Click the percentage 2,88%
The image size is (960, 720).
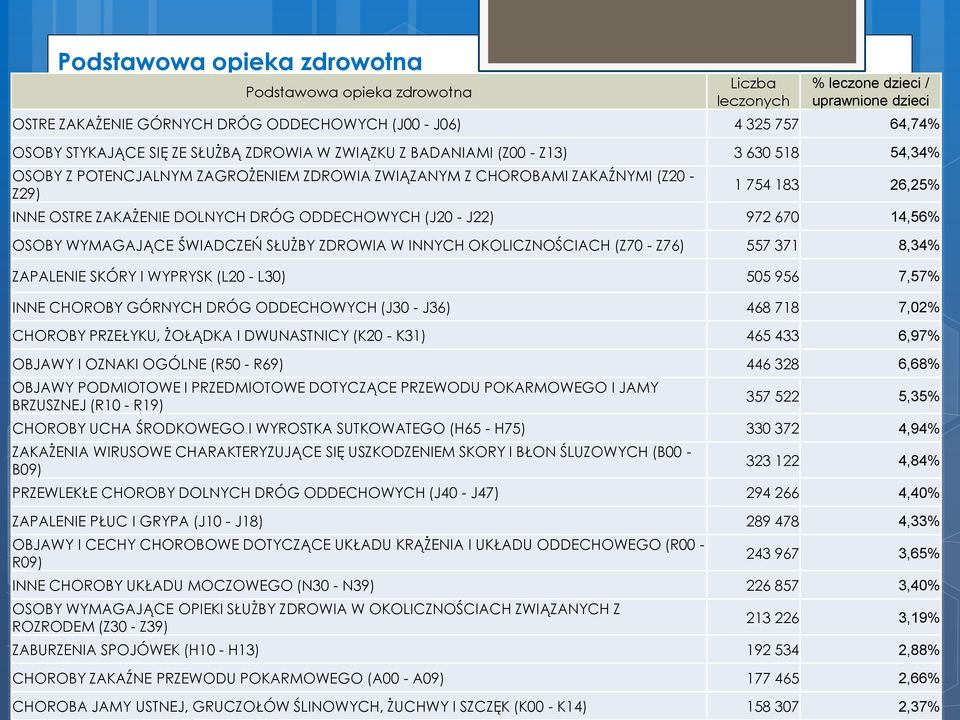pos(918,650)
